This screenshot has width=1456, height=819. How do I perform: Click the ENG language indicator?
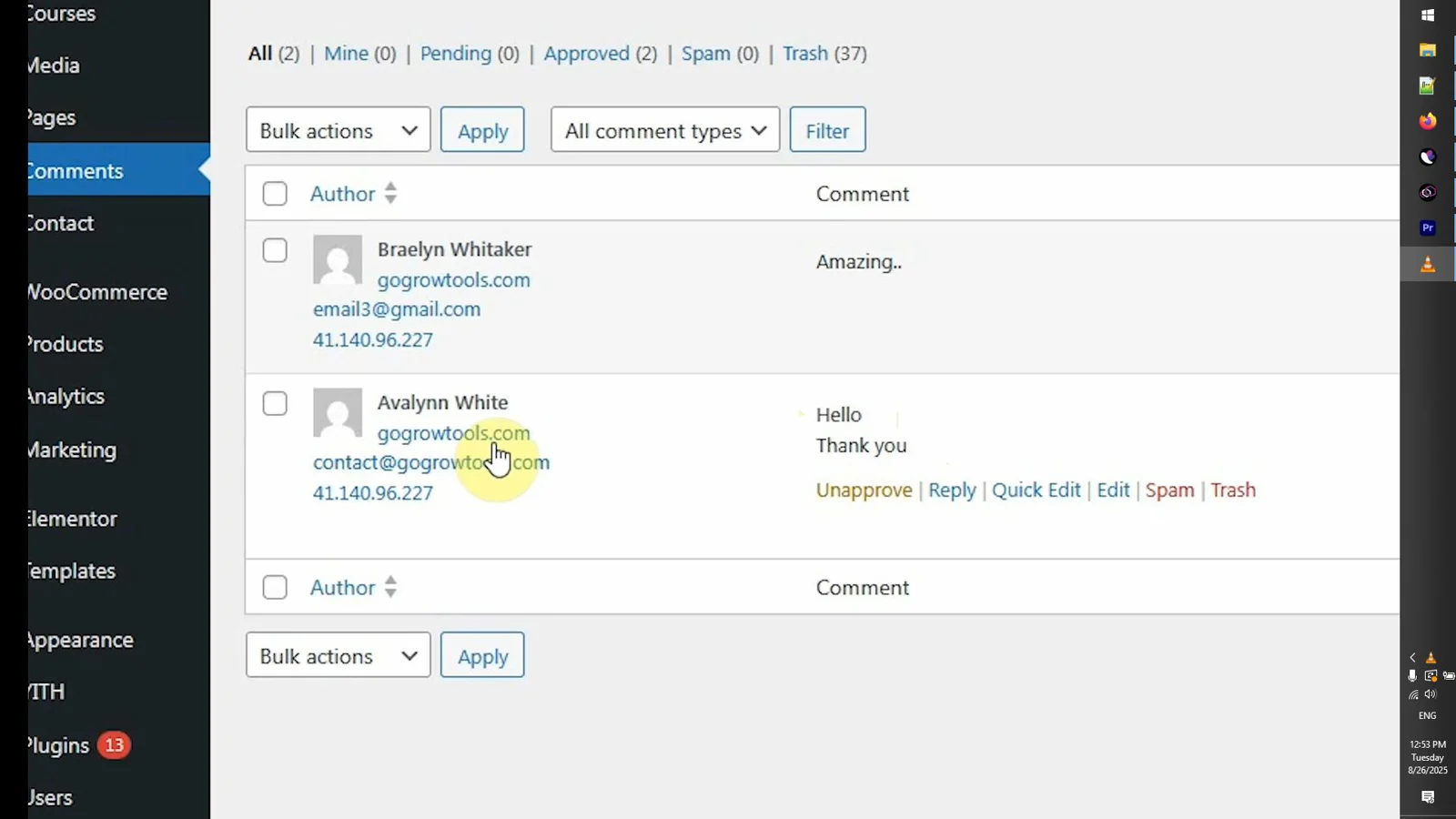pyautogui.click(x=1428, y=715)
